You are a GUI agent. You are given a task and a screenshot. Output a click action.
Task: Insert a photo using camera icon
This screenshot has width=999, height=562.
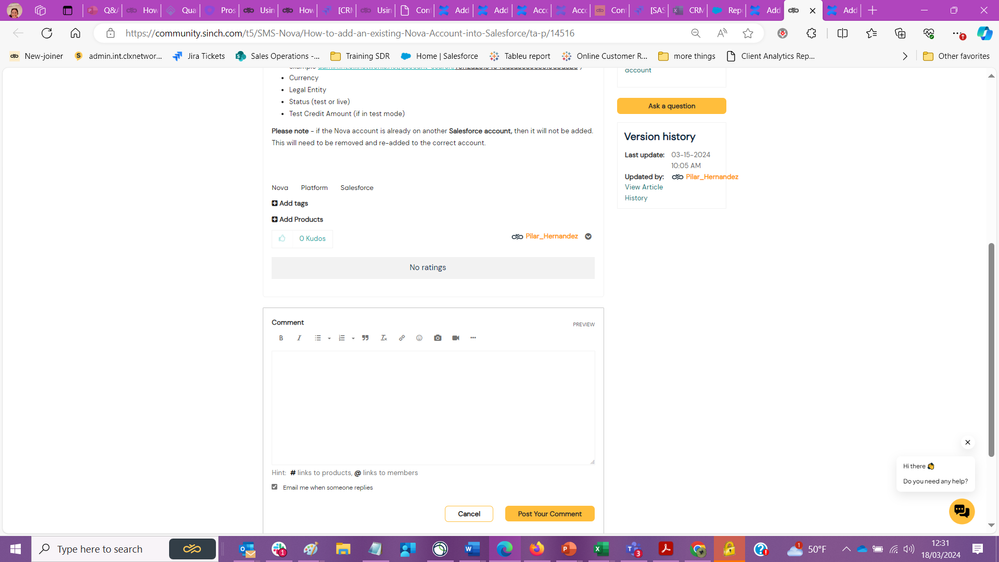[438, 338]
